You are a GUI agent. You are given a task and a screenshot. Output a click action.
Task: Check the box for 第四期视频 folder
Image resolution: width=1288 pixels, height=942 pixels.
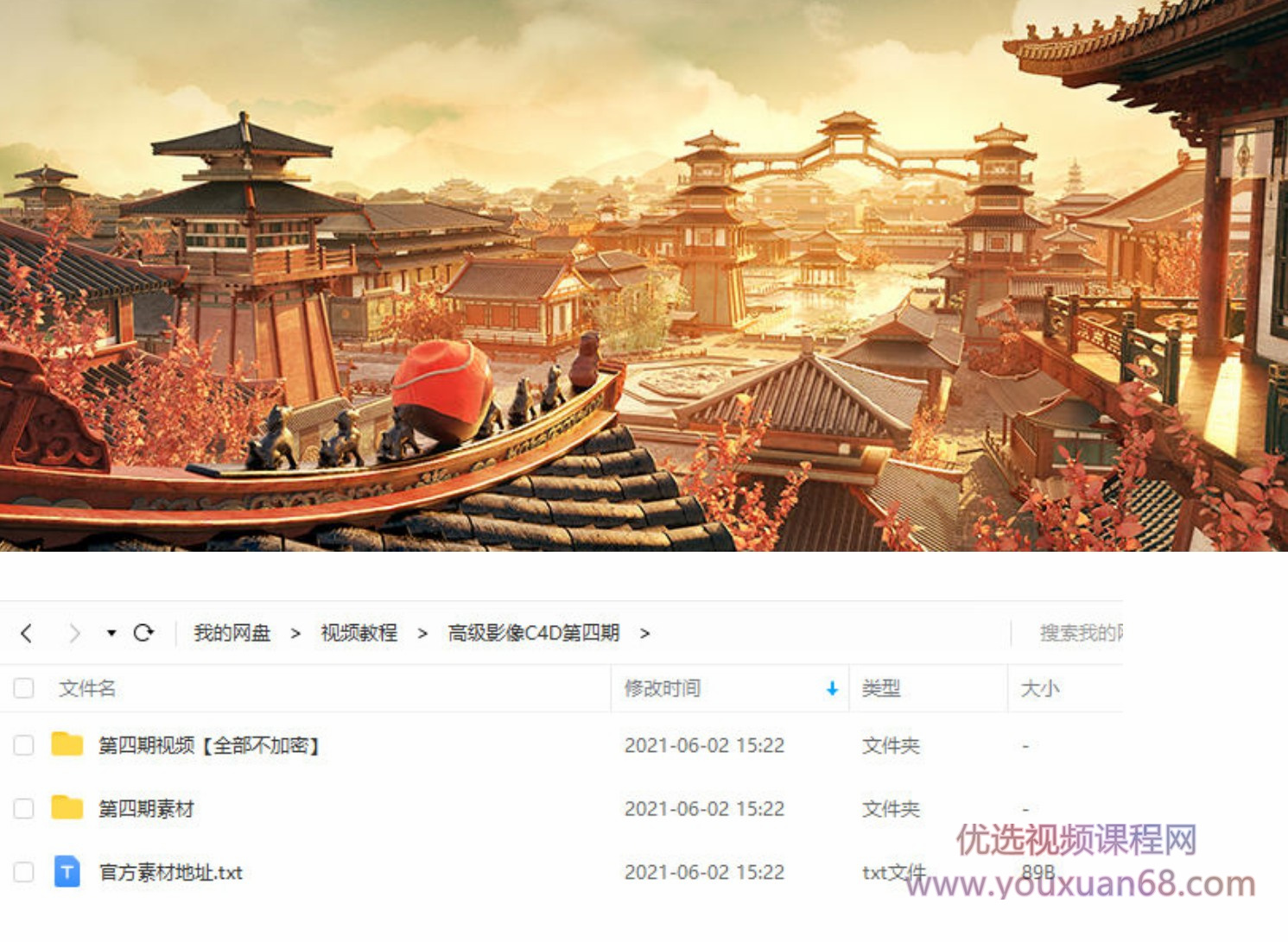point(24,745)
